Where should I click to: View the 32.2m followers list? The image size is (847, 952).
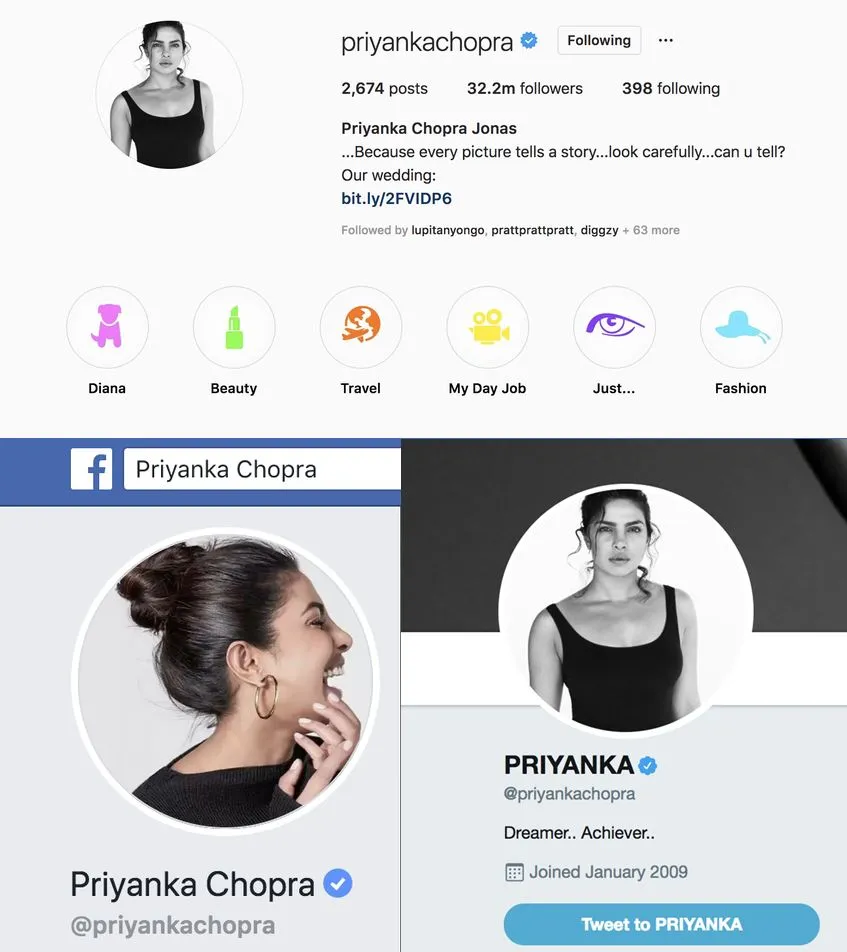point(525,89)
